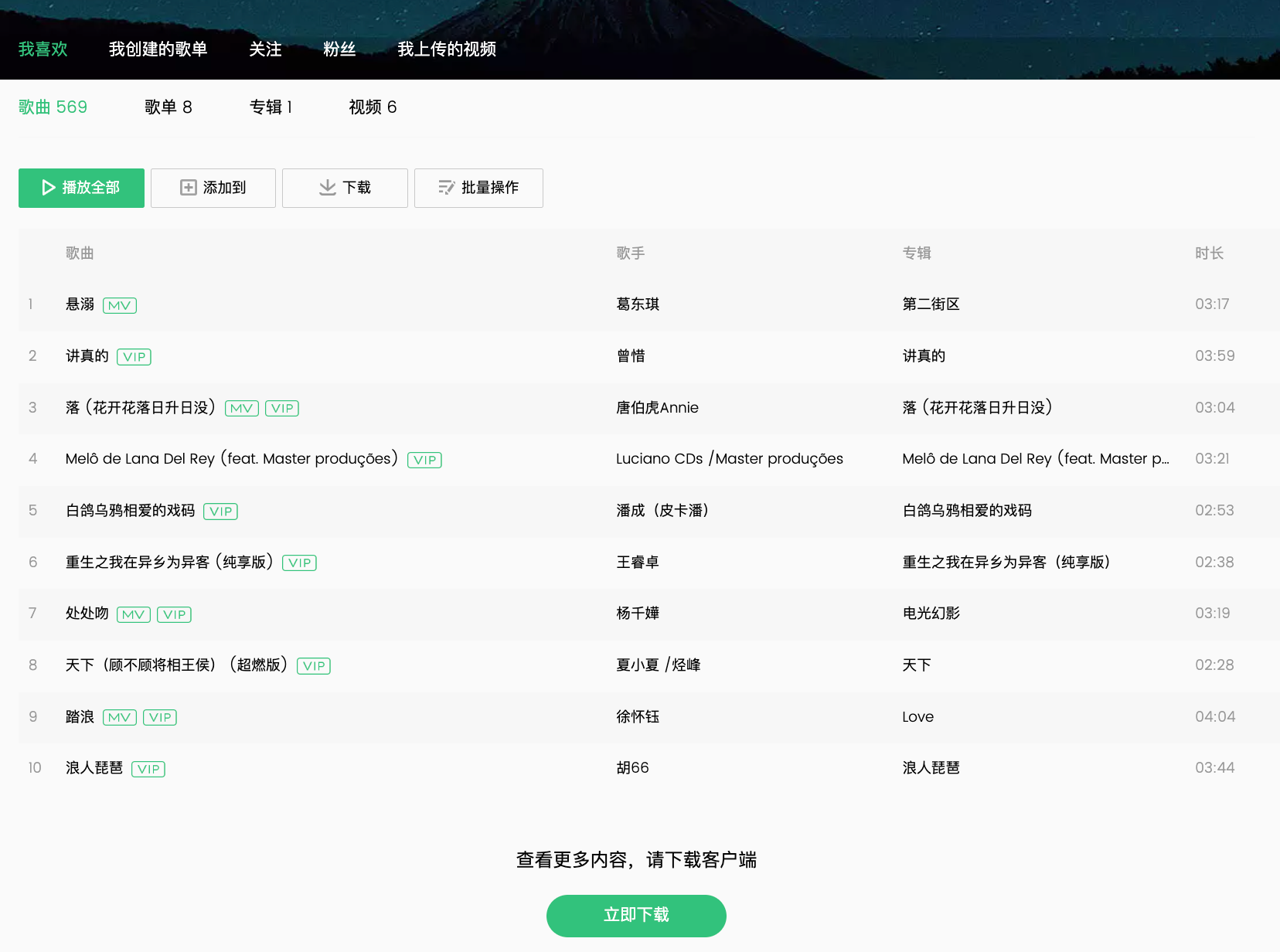Image resolution: width=1280 pixels, height=952 pixels.
Task: Click the VIP badge next to 踏浪
Action: tap(160, 717)
